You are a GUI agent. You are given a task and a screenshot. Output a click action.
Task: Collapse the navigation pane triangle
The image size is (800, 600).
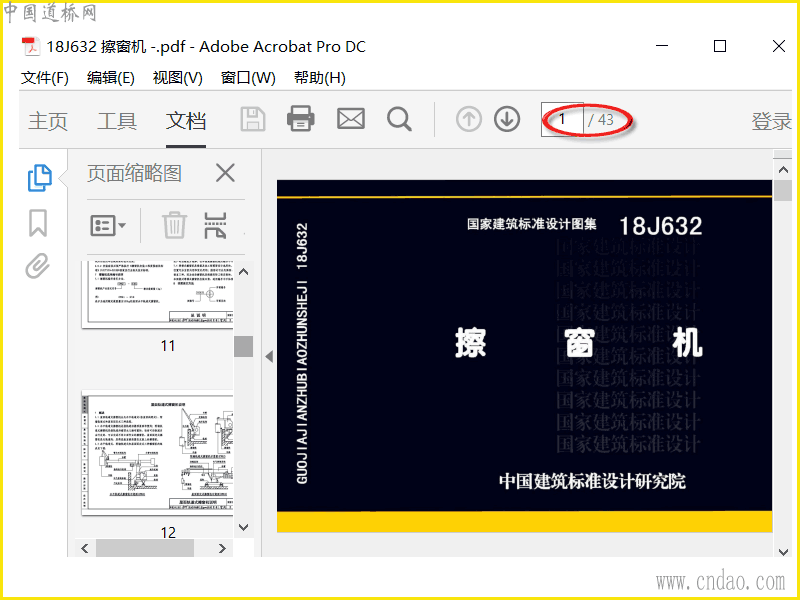[269, 357]
